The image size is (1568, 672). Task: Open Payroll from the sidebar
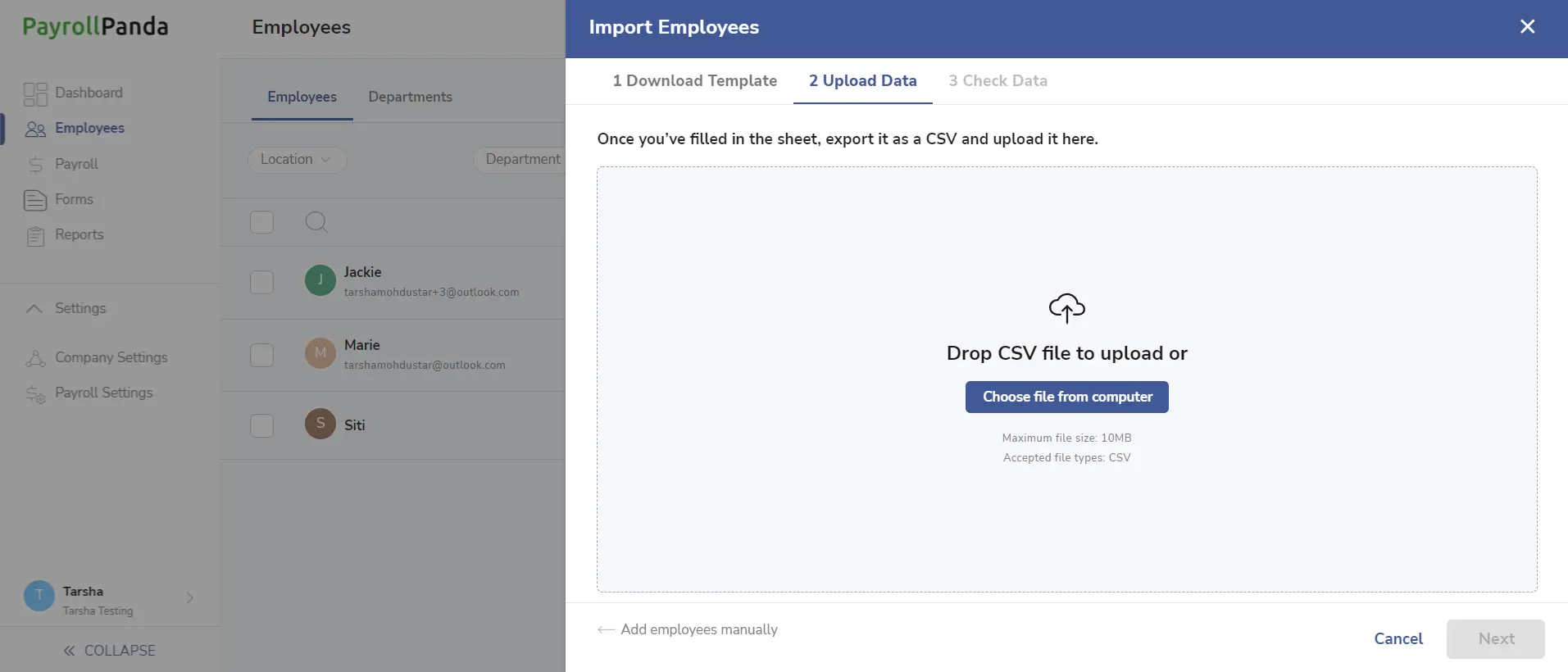coord(76,164)
